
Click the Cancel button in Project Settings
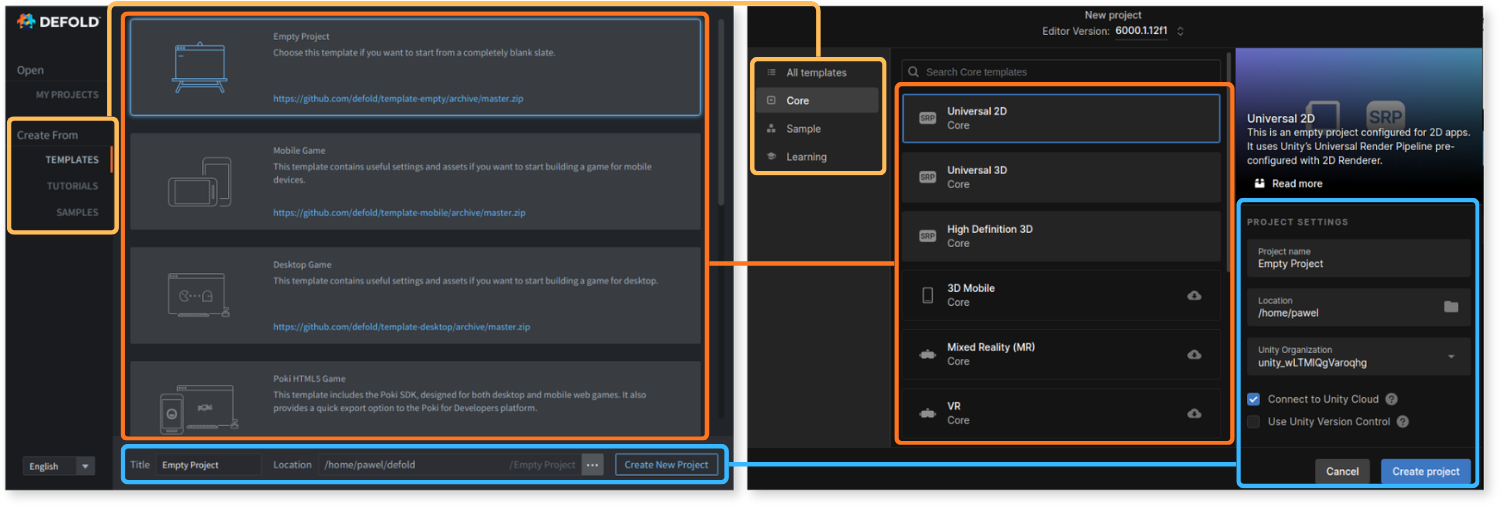click(1342, 472)
